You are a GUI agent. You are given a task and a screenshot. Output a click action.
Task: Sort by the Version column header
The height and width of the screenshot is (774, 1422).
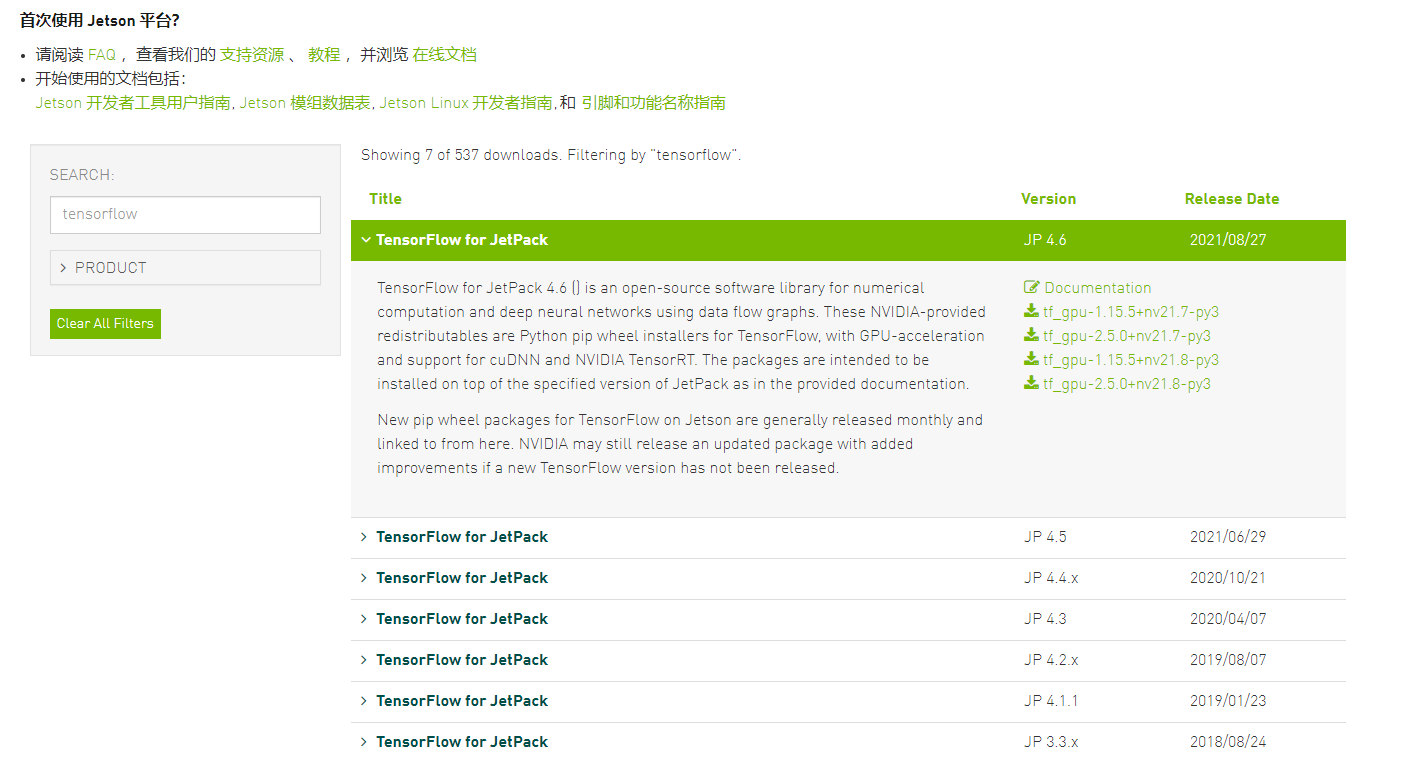pos(1048,199)
